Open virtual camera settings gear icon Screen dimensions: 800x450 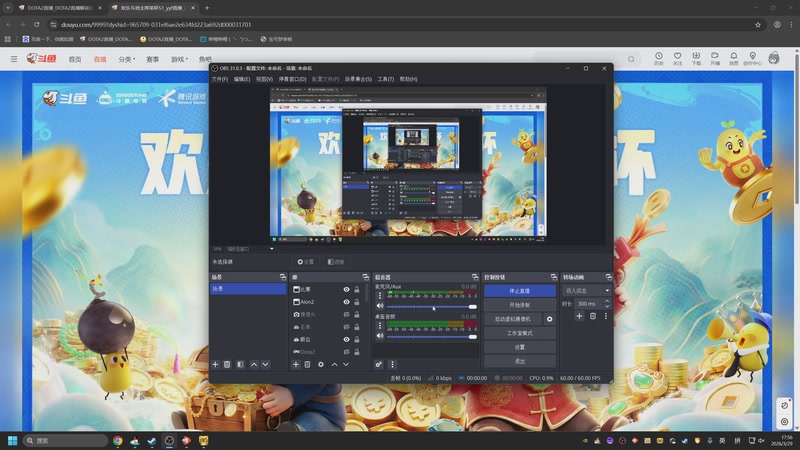pos(549,319)
